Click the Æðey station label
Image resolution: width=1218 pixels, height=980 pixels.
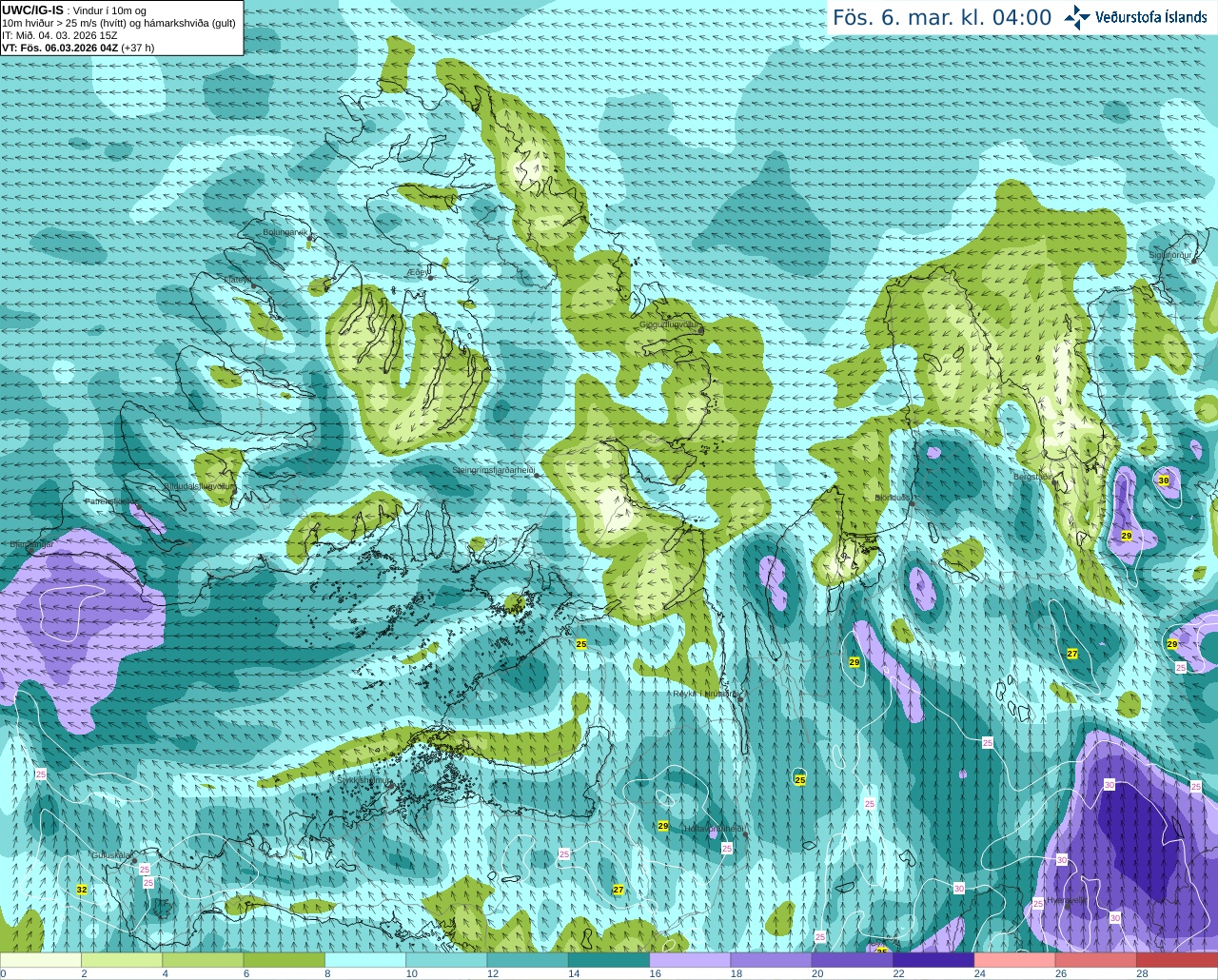[417, 272]
